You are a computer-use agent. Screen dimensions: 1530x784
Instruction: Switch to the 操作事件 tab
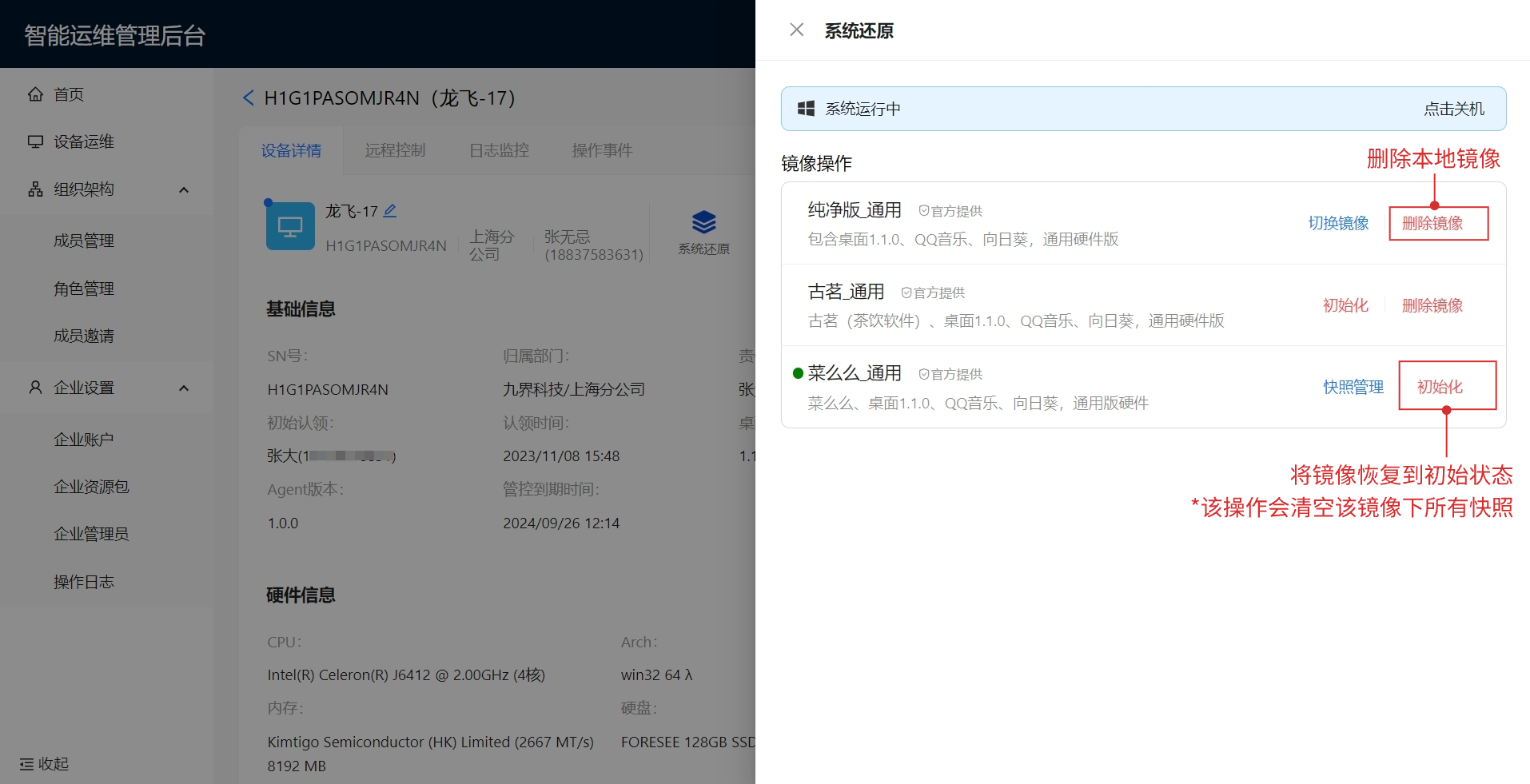pos(602,150)
